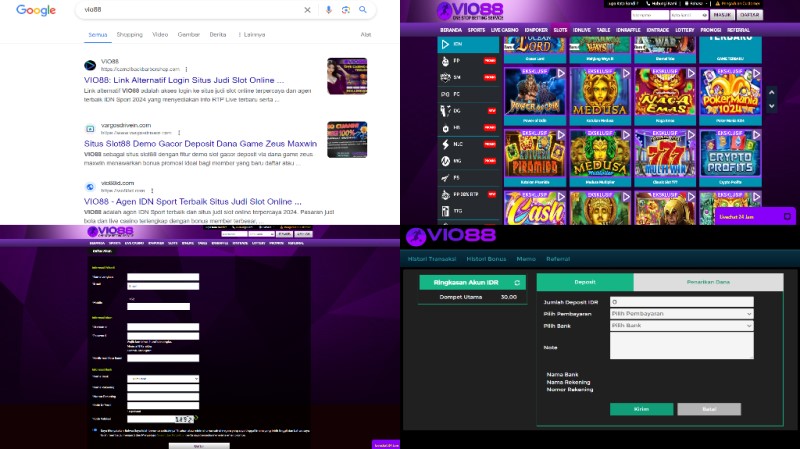
Task: Select the SM provider icon in slots sidebar
Action: (x=445, y=78)
